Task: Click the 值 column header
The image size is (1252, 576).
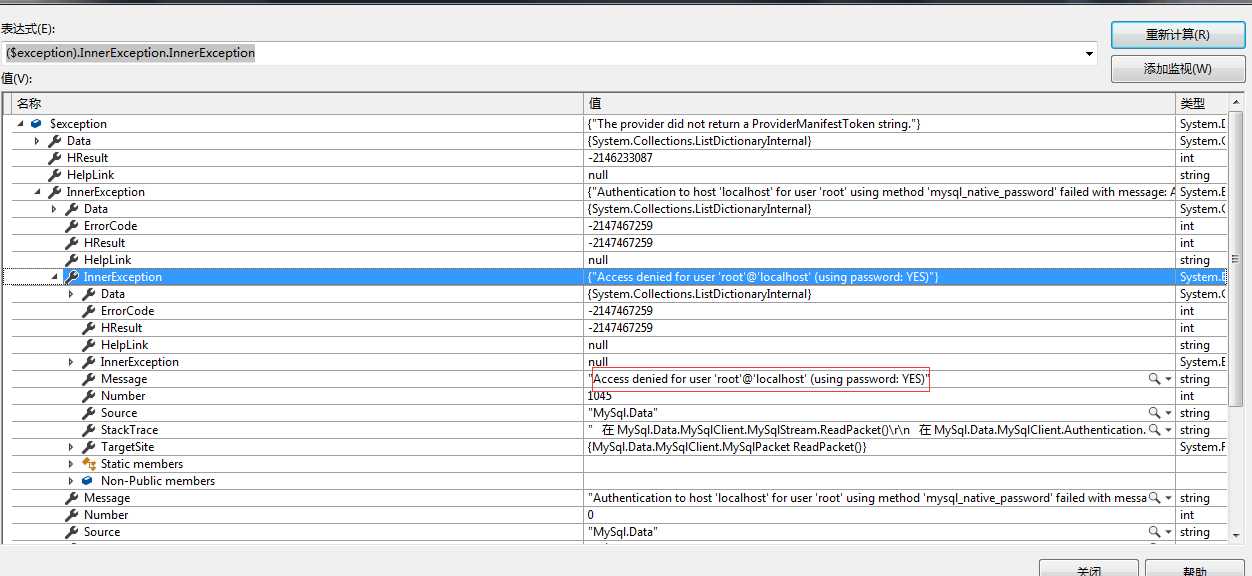Action: pyautogui.click(x=880, y=104)
